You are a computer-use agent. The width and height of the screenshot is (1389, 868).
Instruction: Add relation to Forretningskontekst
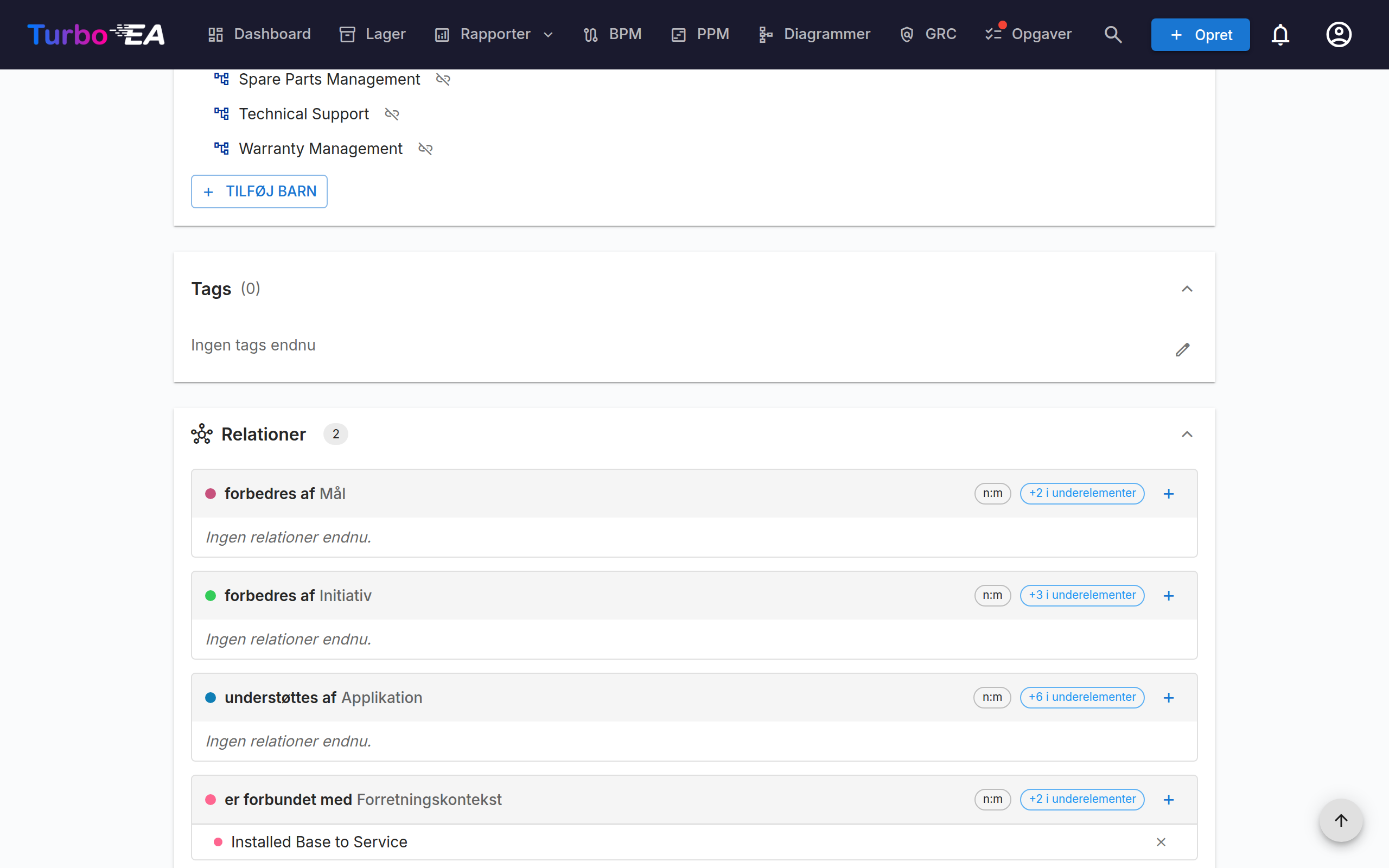1169,800
